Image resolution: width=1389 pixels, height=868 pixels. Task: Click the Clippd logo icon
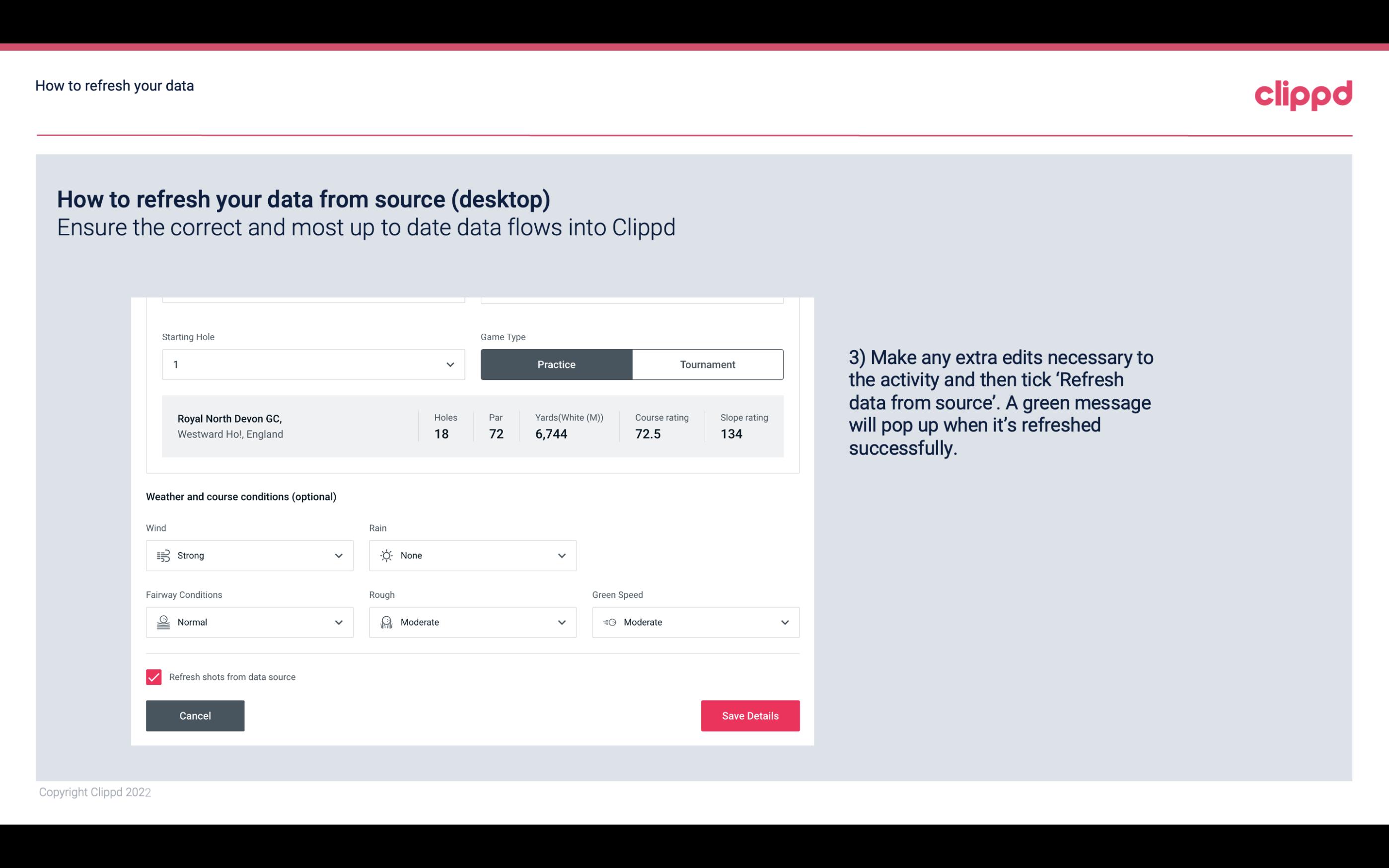pos(1304,93)
